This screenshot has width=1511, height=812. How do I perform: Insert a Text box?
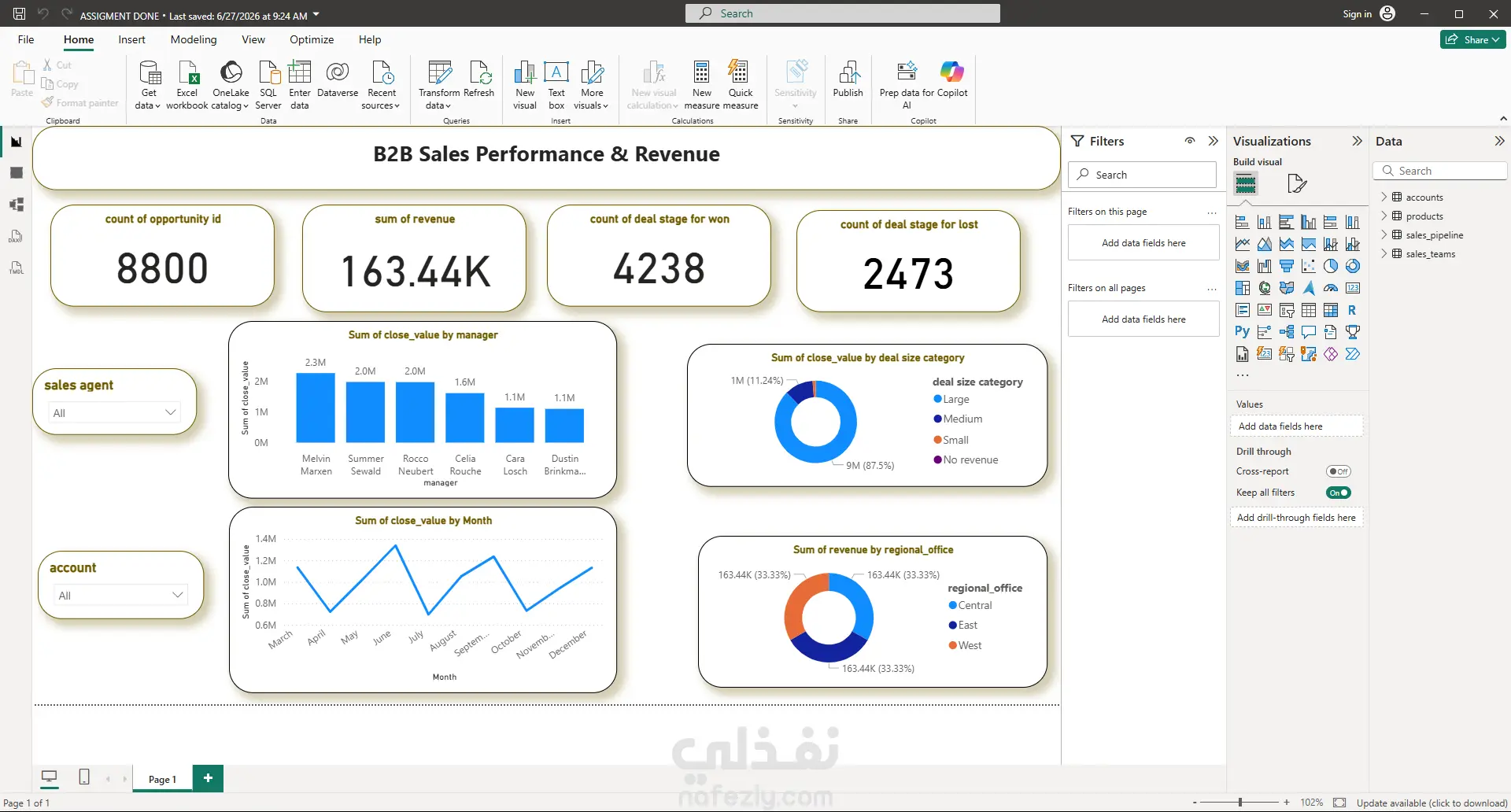[x=556, y=84]
